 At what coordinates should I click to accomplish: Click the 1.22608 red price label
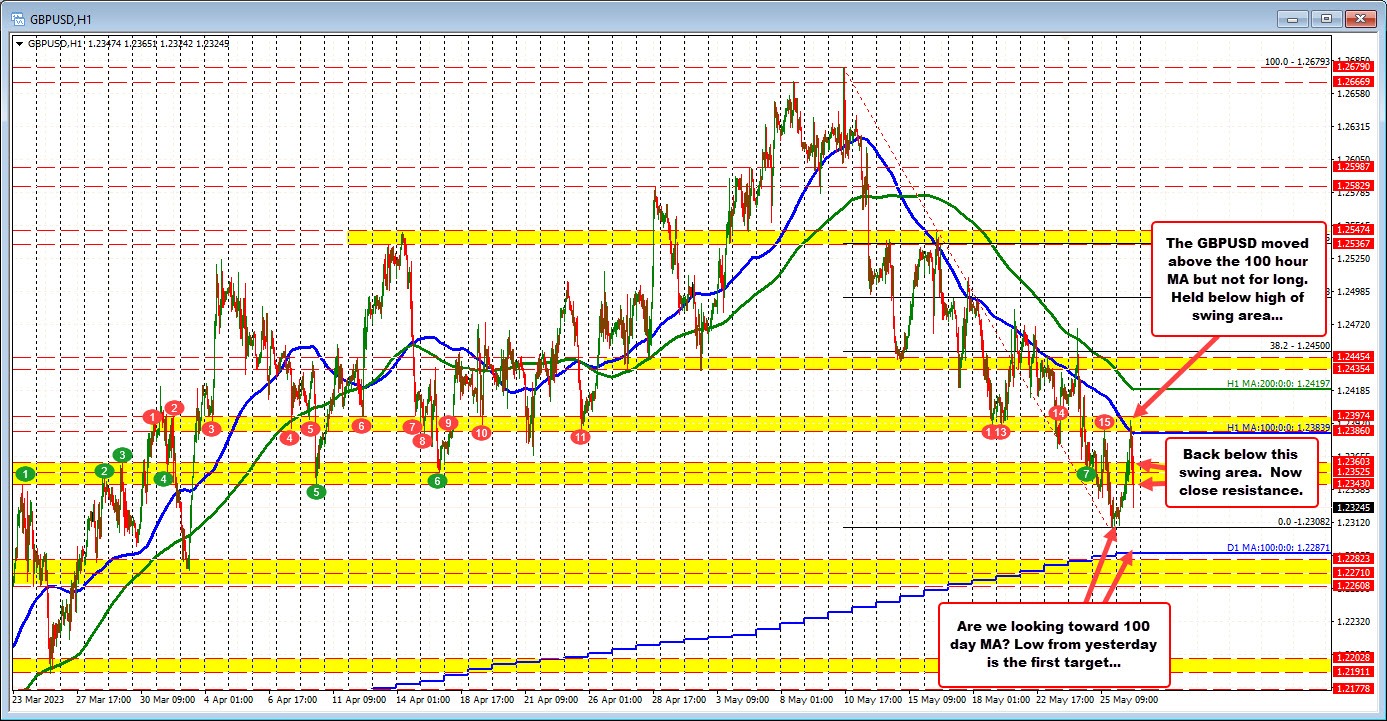tap(1353, 586)
